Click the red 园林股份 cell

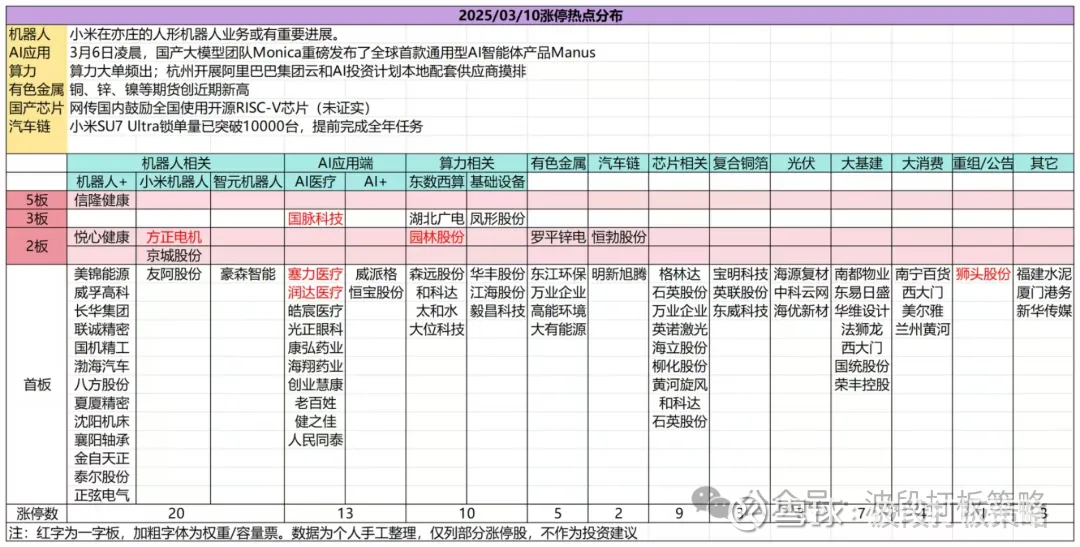point(436,238)
